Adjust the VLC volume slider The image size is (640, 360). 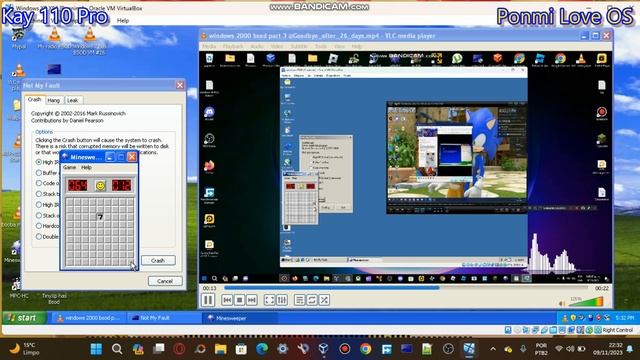coord(586,302)
